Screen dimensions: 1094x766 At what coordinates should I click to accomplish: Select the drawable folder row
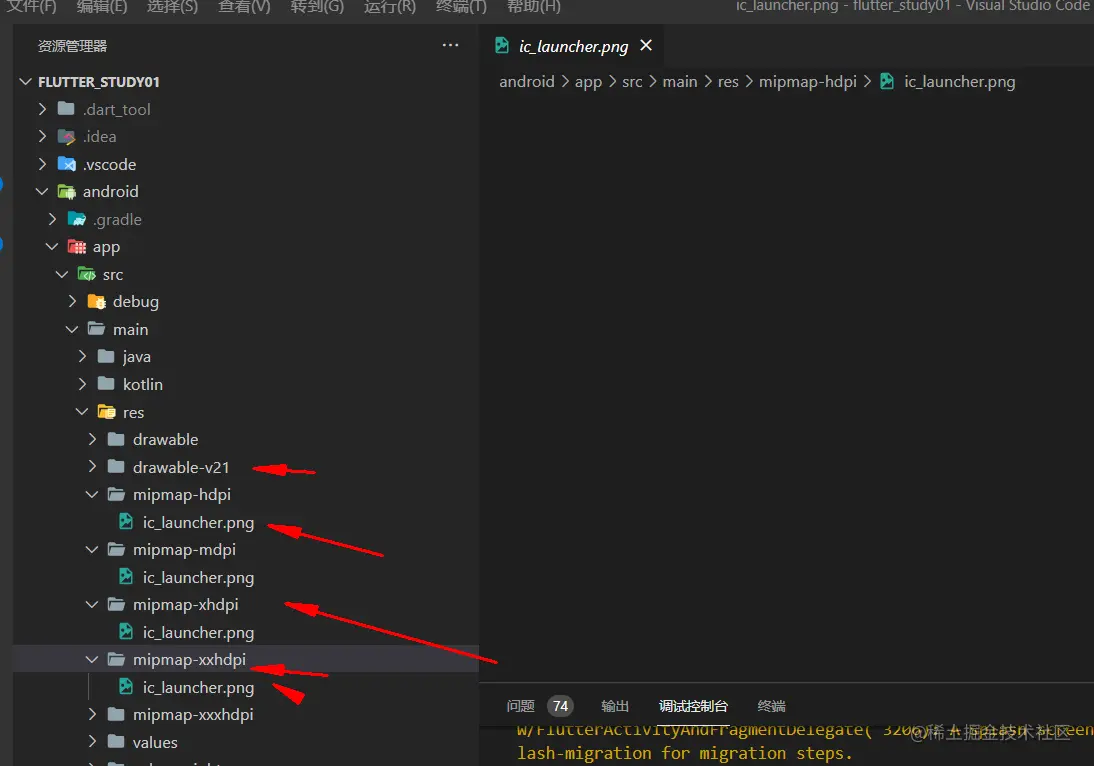tap(246, 440)
